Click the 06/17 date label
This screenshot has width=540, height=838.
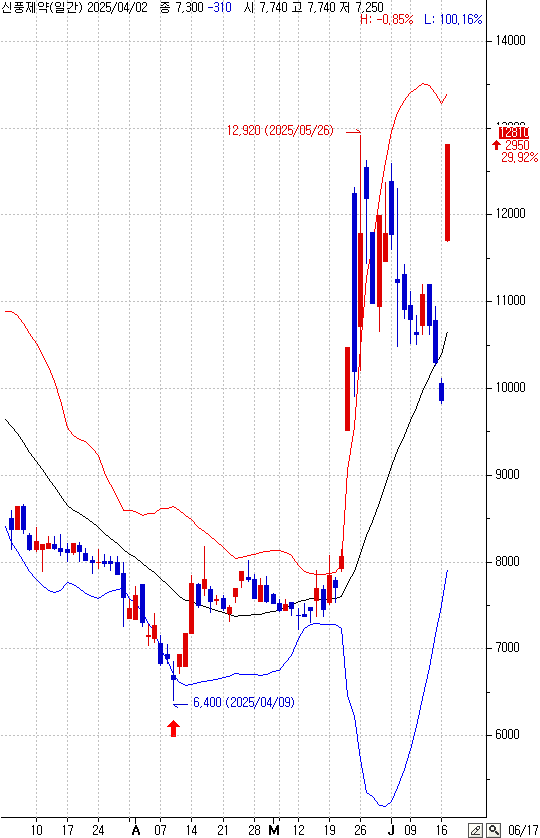click(523, 830)
